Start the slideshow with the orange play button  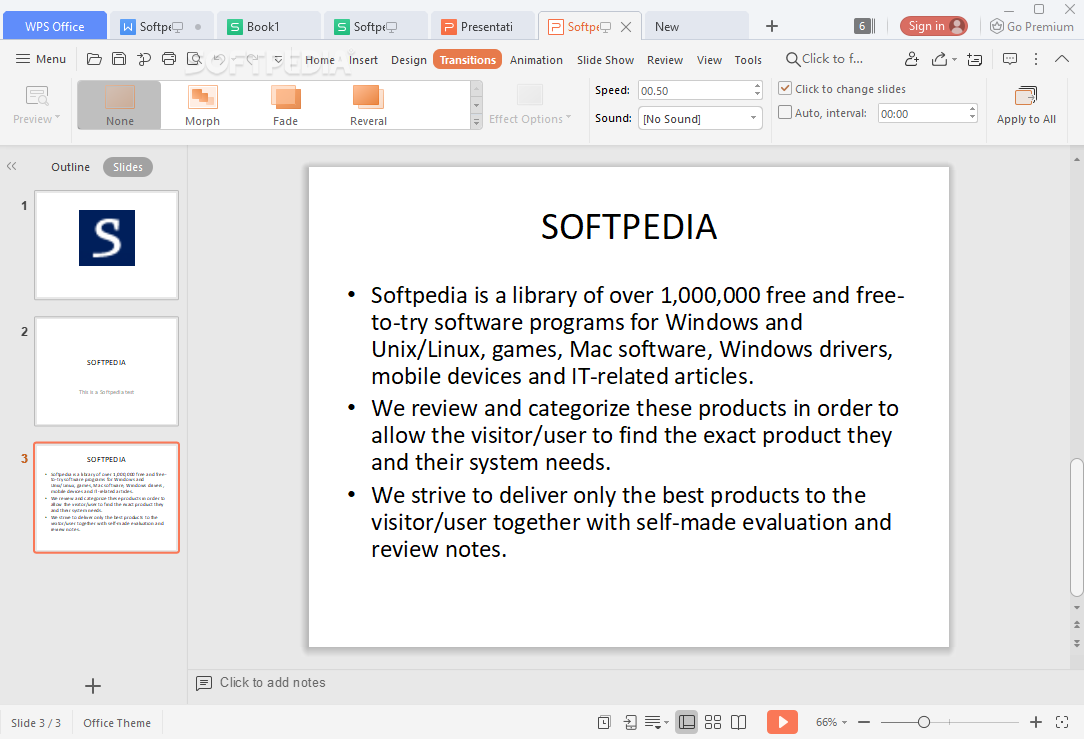click(782, 722)
